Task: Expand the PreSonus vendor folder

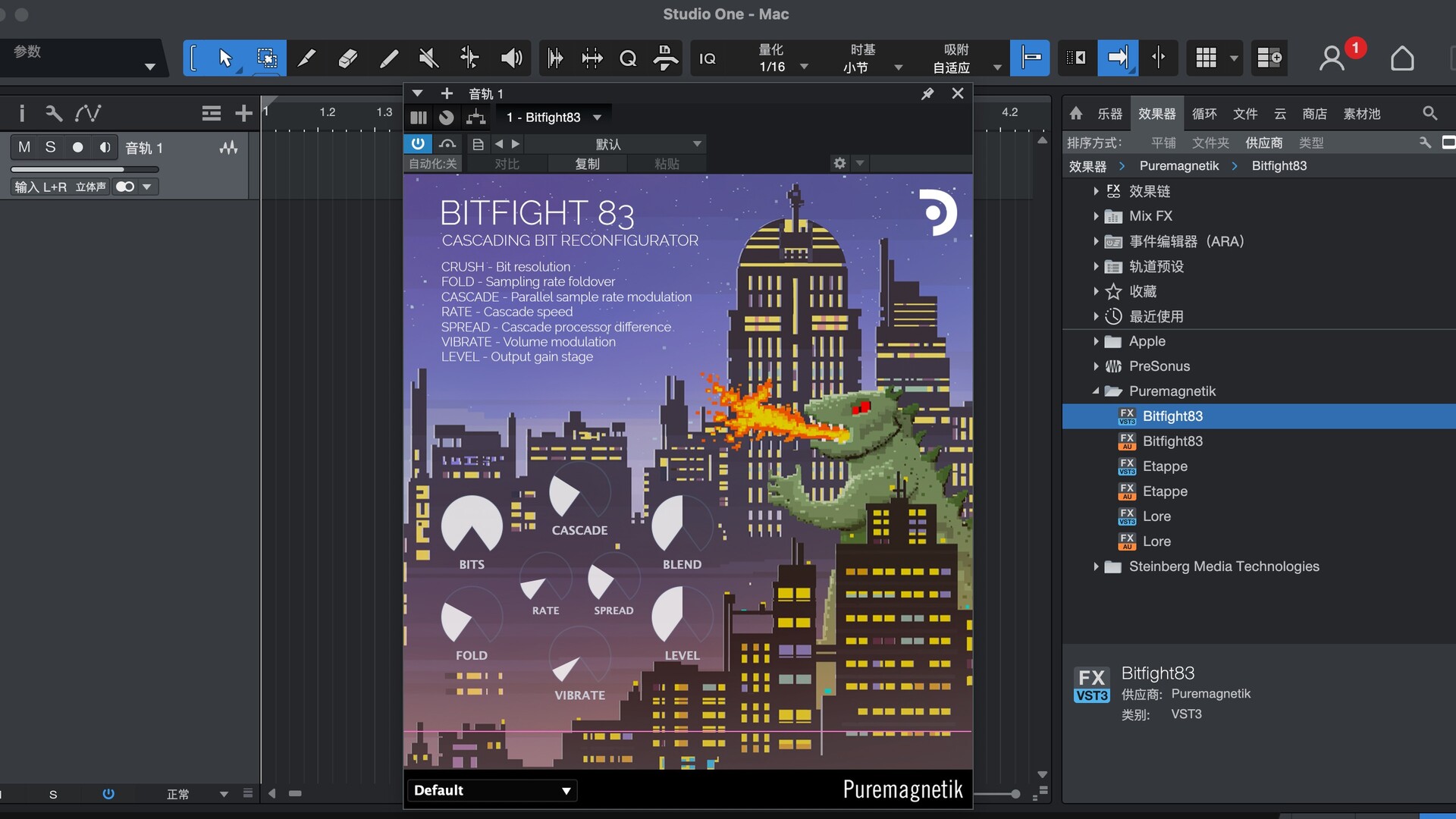Action: click(x=1096, y=366)
